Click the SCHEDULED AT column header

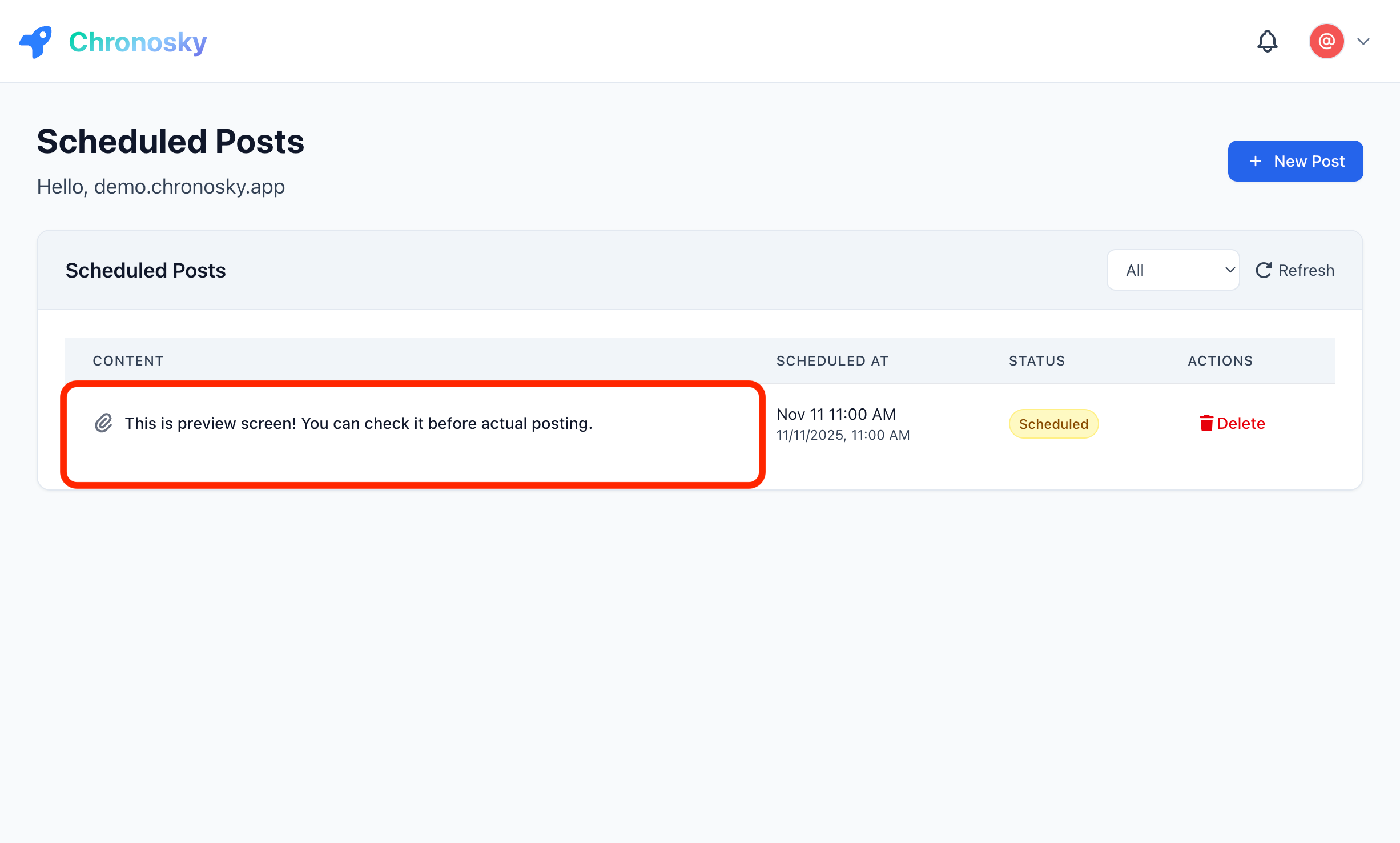832,361
